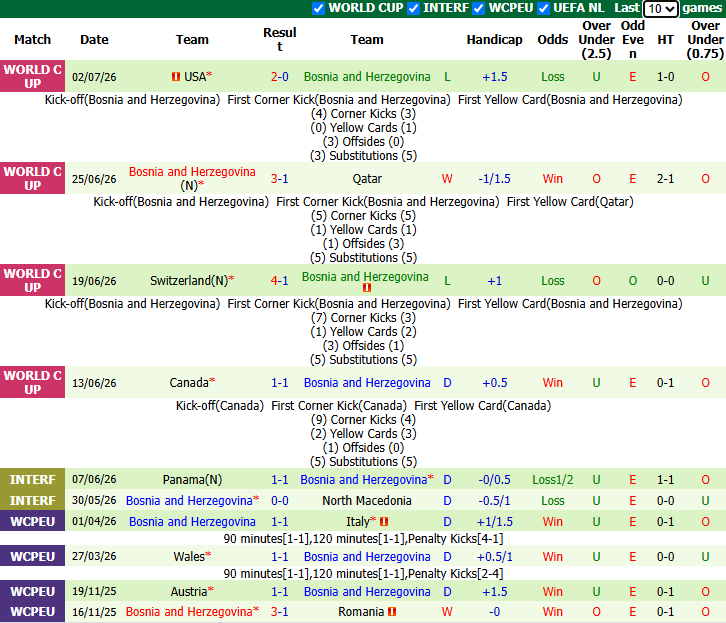Click the HT column header
726x623 pixels.
click(x=665, y=40)
